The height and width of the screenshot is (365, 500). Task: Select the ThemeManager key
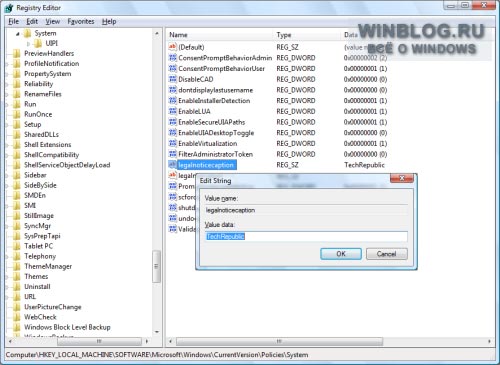click(48, 266)
